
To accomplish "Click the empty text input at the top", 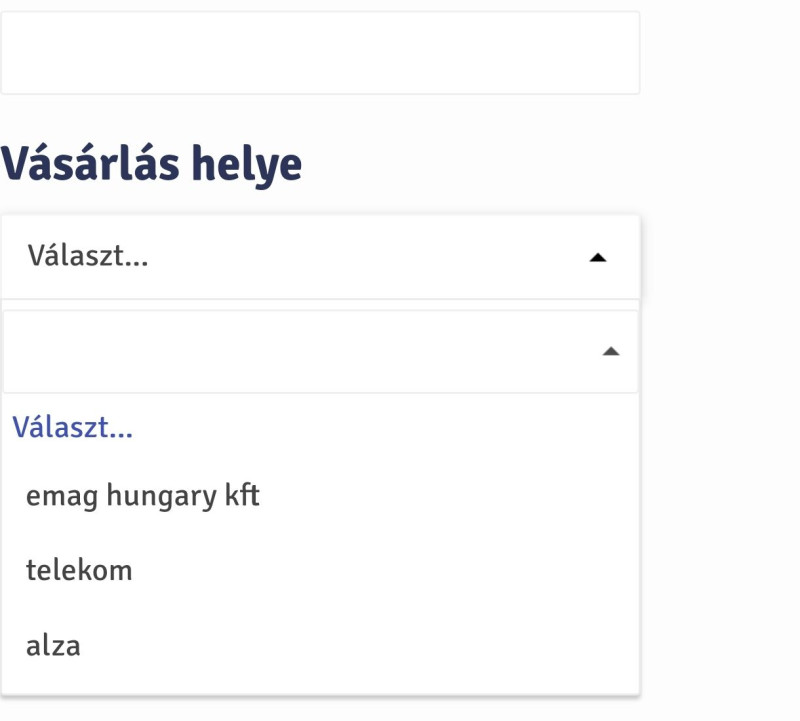I will tap(320, 53).
